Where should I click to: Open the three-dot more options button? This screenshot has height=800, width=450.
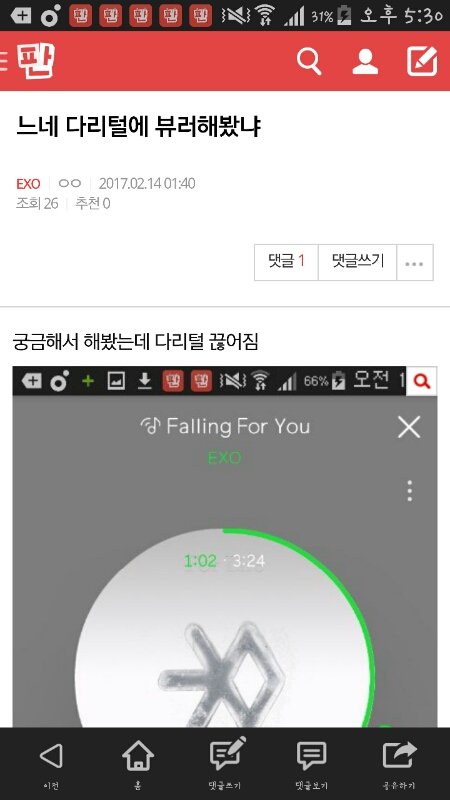pyautogui.click(x=414, y=263)
